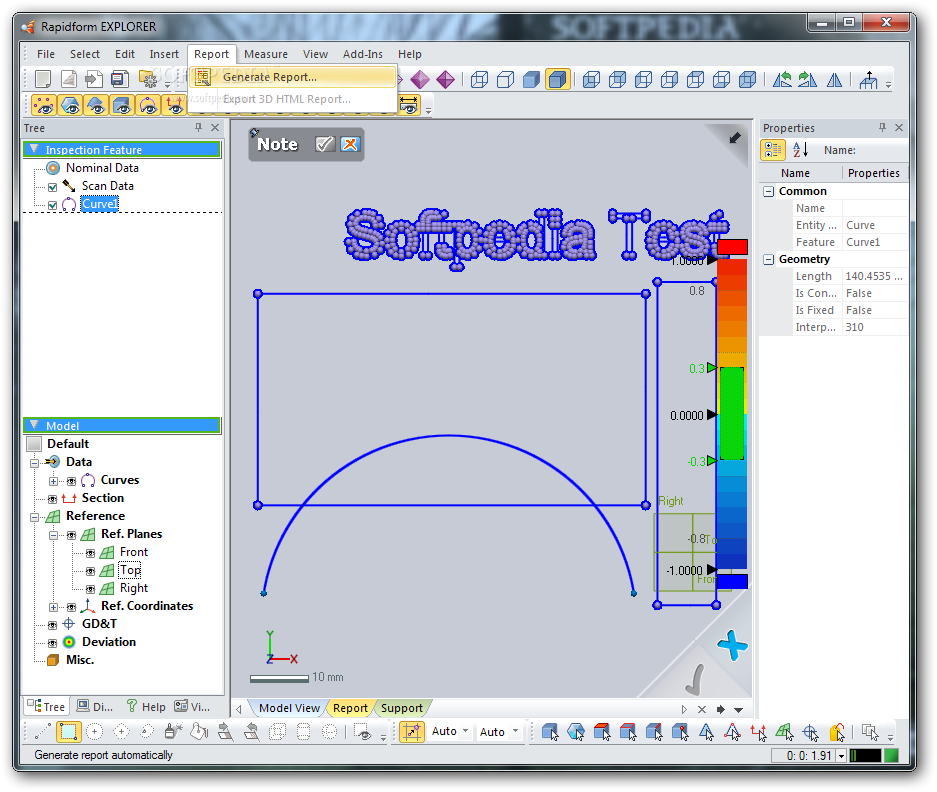Select hidden-line display cube icon
This screenshot has height=792, width=937.
[506, 79]
